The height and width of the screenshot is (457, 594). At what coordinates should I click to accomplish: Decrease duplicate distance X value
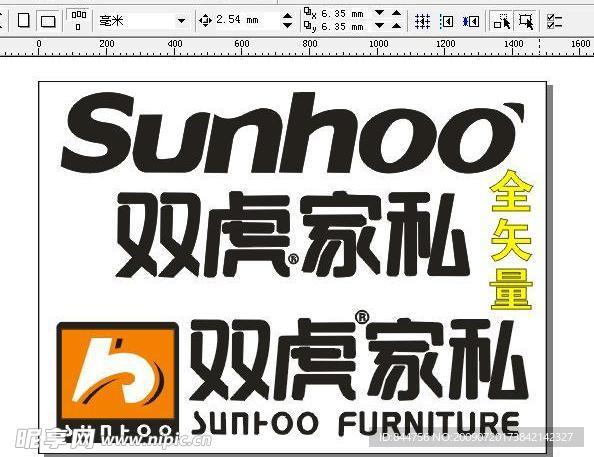(379, 13)
